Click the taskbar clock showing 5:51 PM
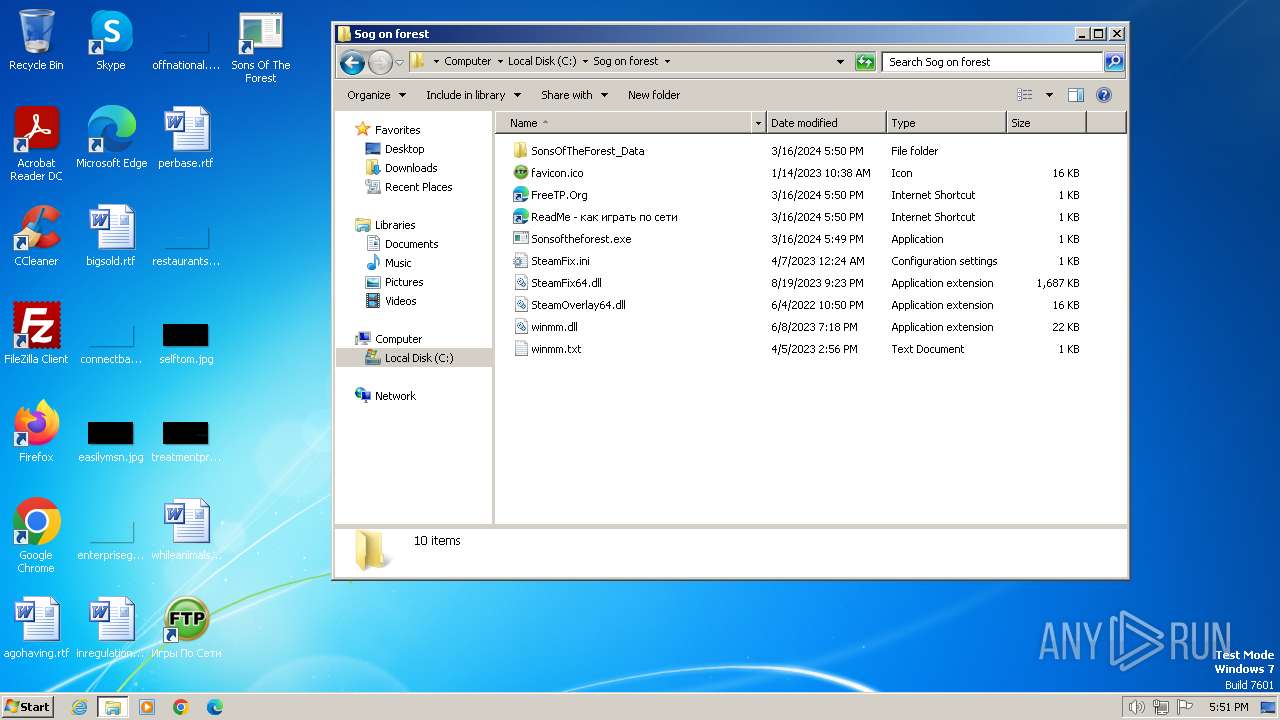Image resolution: width=1280 pixels, height=720 pixels. pos(1228,707)
